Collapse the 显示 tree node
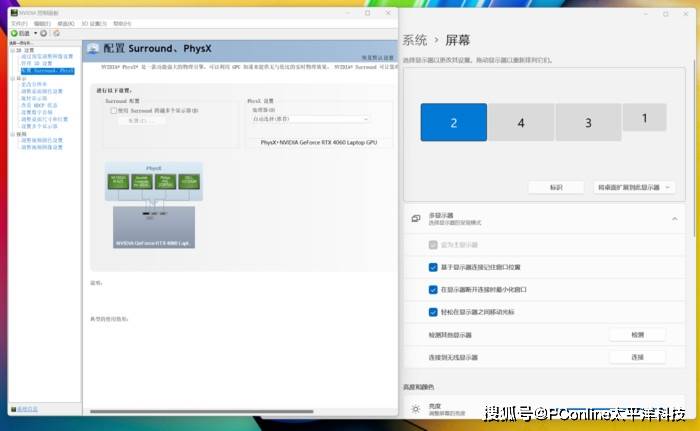This screenshot has height=431, width=700. click(12, 78)
